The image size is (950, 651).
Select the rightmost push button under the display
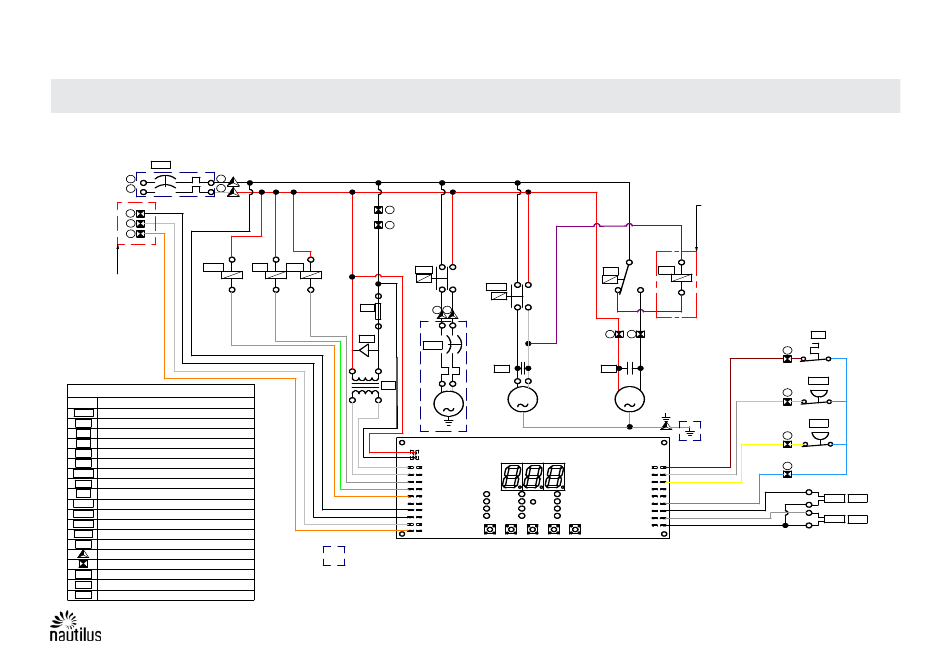pos(575,530)
